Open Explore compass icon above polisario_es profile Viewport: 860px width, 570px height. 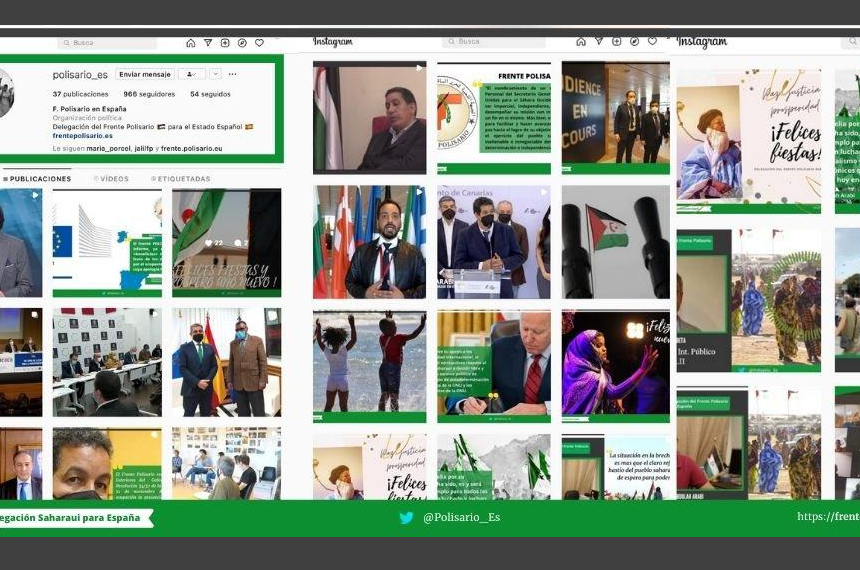pos(242,43)
